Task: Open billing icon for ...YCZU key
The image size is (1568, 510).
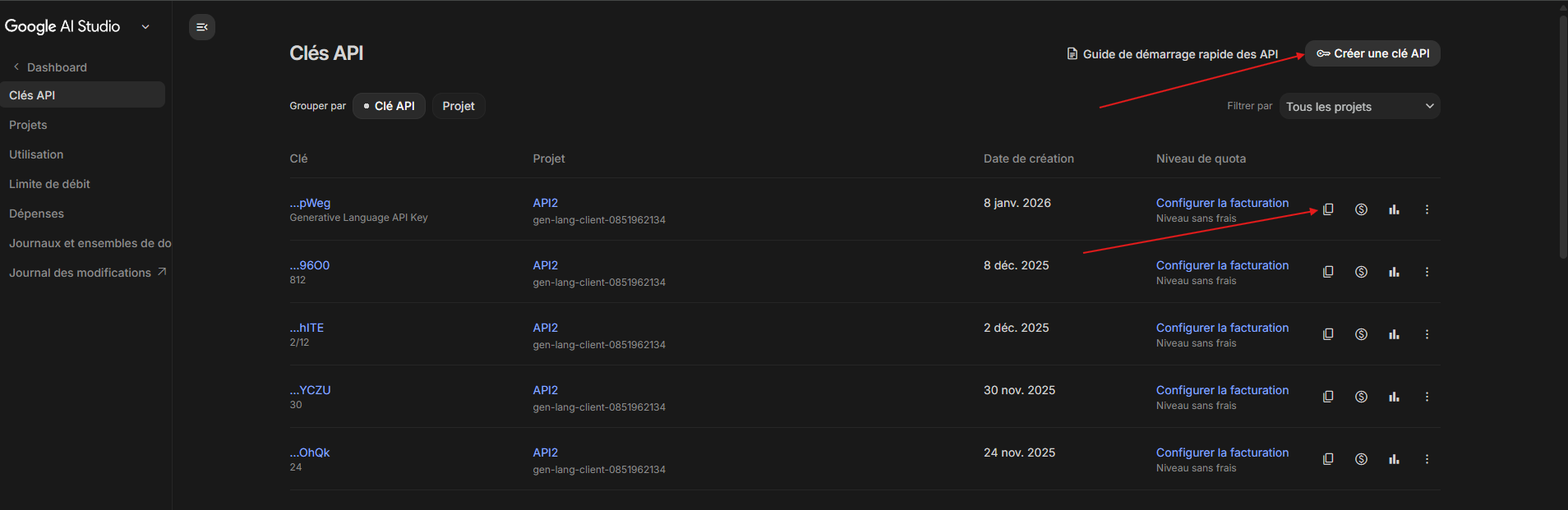Action: tap(1361, 397)
